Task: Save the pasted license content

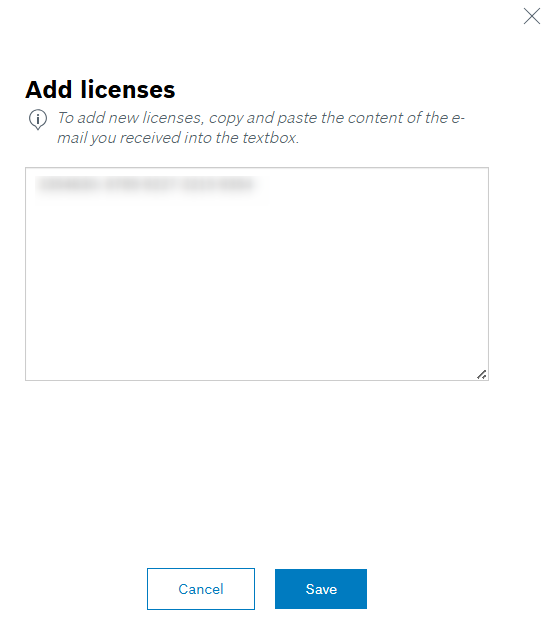Action: pyautogui.click(x=321, y=589)
